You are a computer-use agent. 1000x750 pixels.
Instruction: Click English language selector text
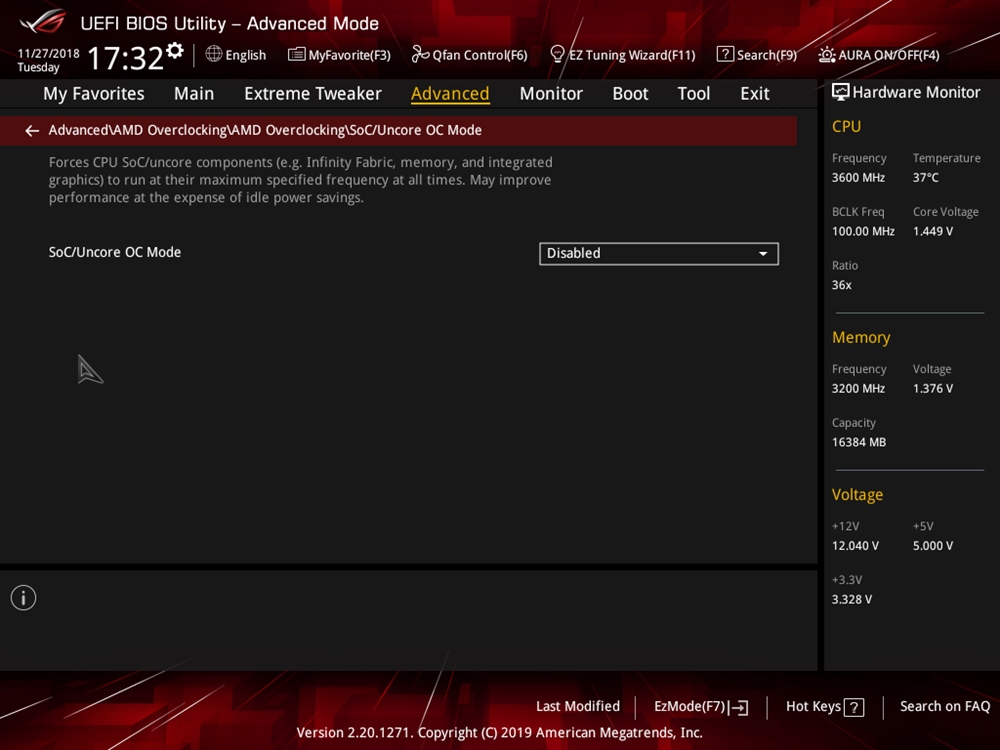pos(246,55)
